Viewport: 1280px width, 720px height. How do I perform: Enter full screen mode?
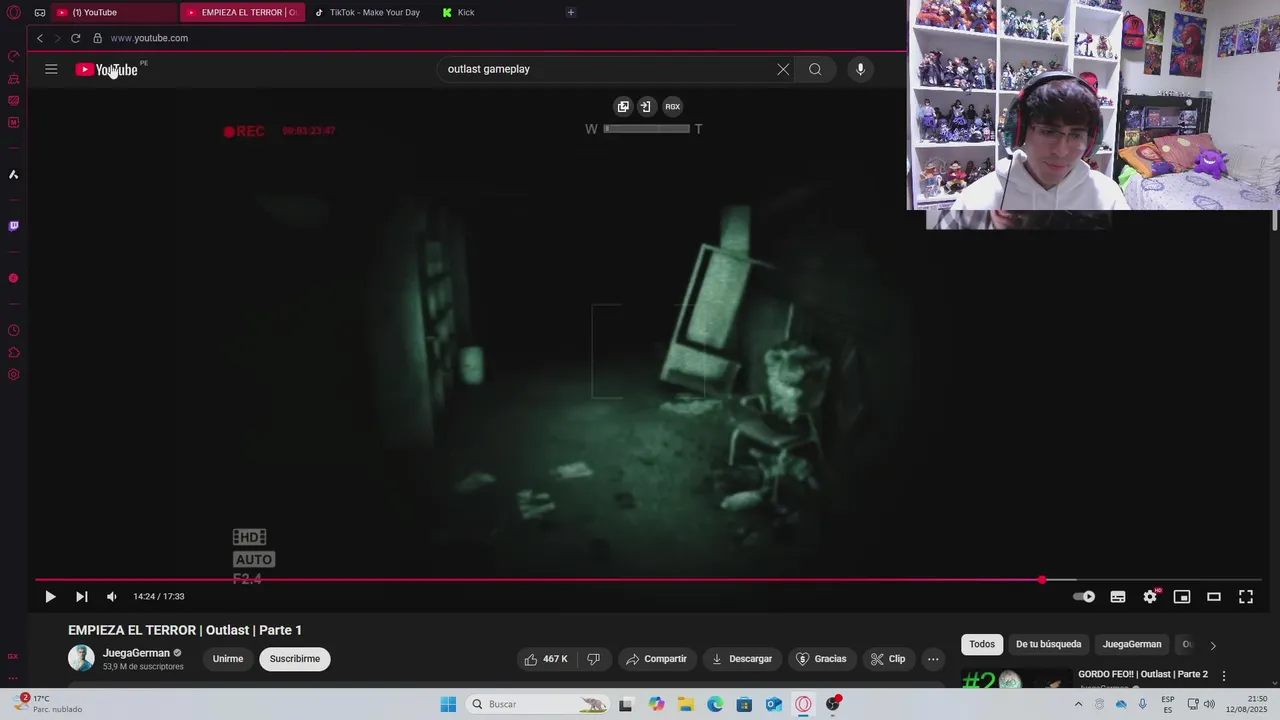coord(1246,596)
